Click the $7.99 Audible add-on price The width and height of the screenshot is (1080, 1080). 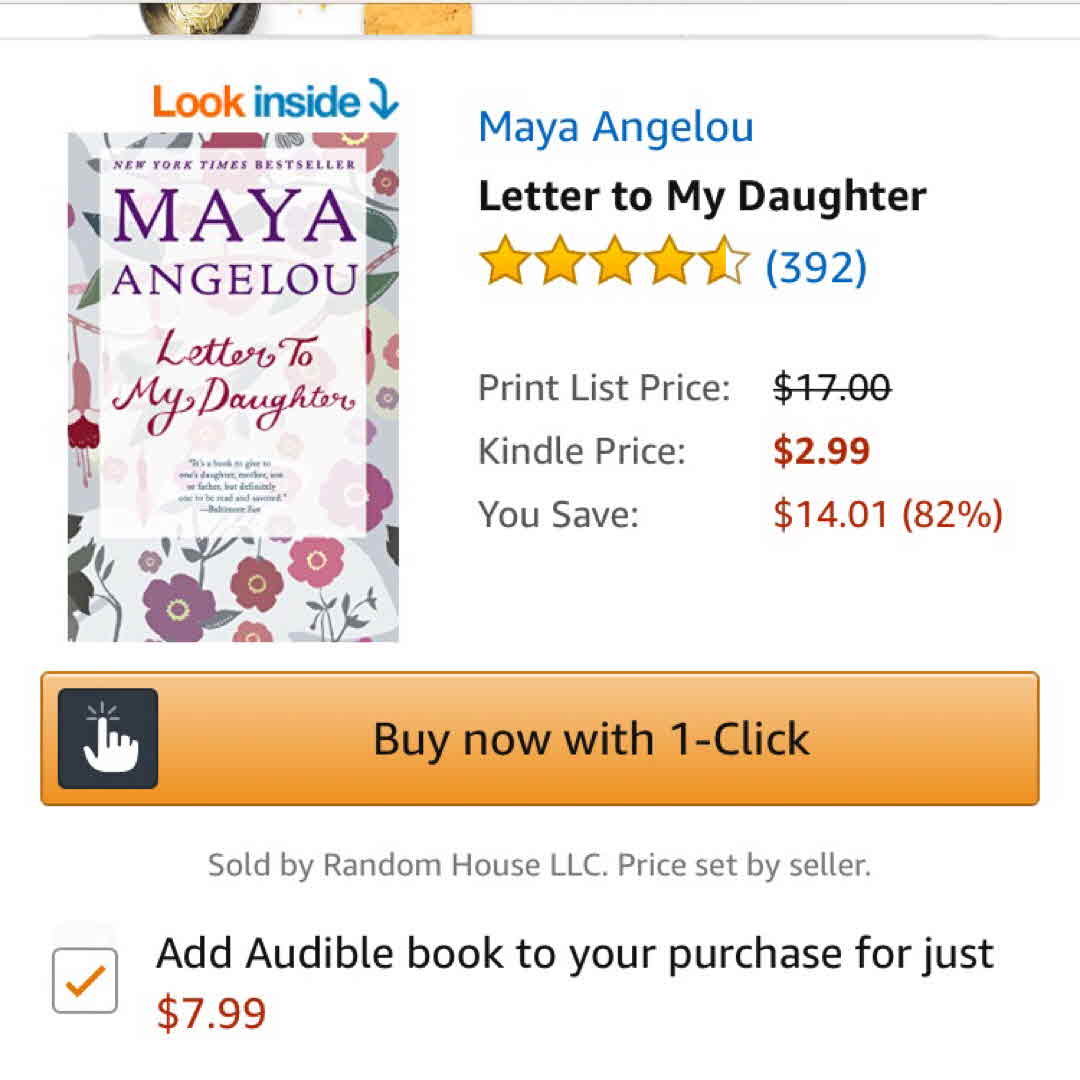212,1013
